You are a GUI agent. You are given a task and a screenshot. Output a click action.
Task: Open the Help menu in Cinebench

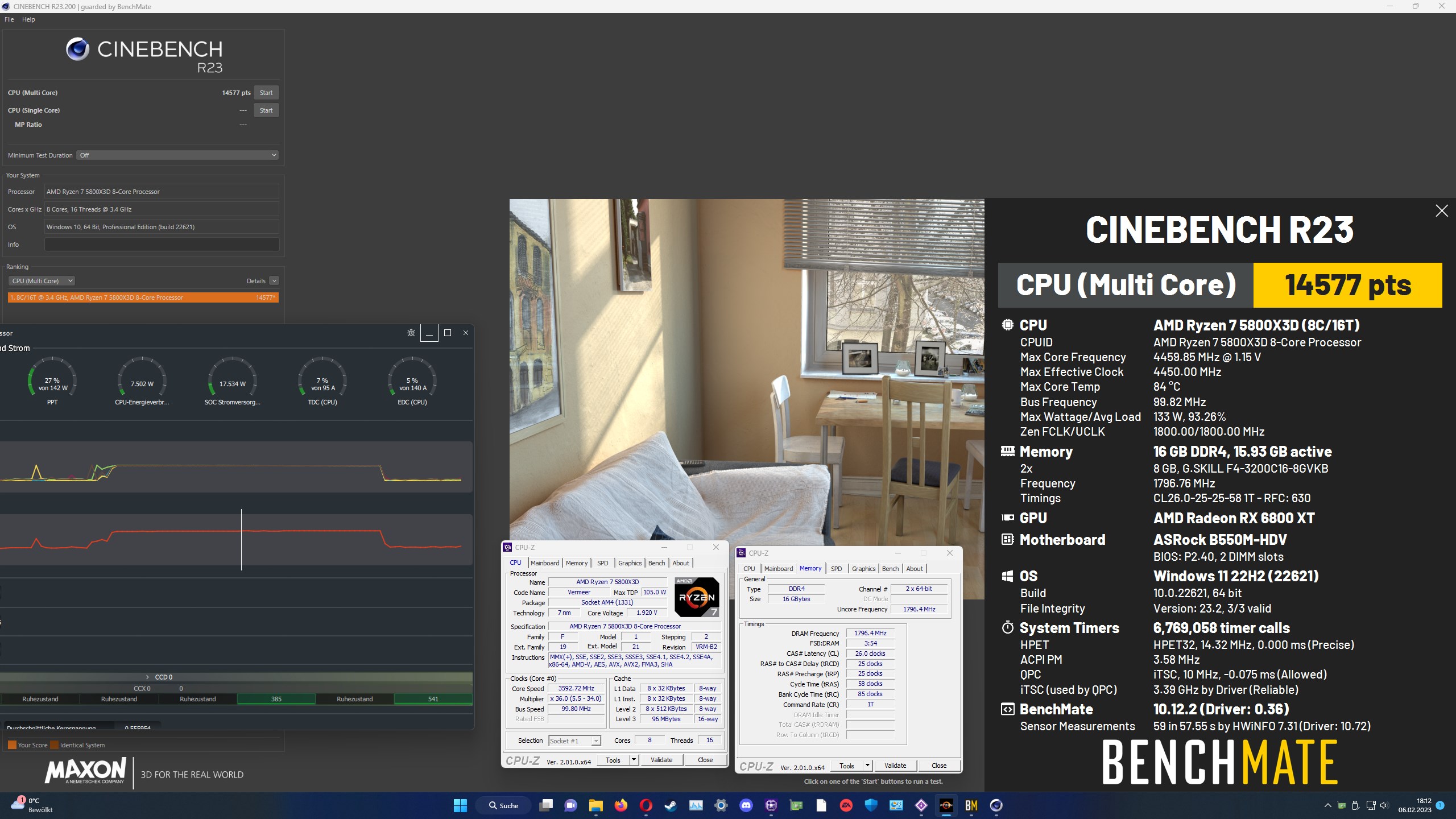pyautogui.click(x=28, y=19)
